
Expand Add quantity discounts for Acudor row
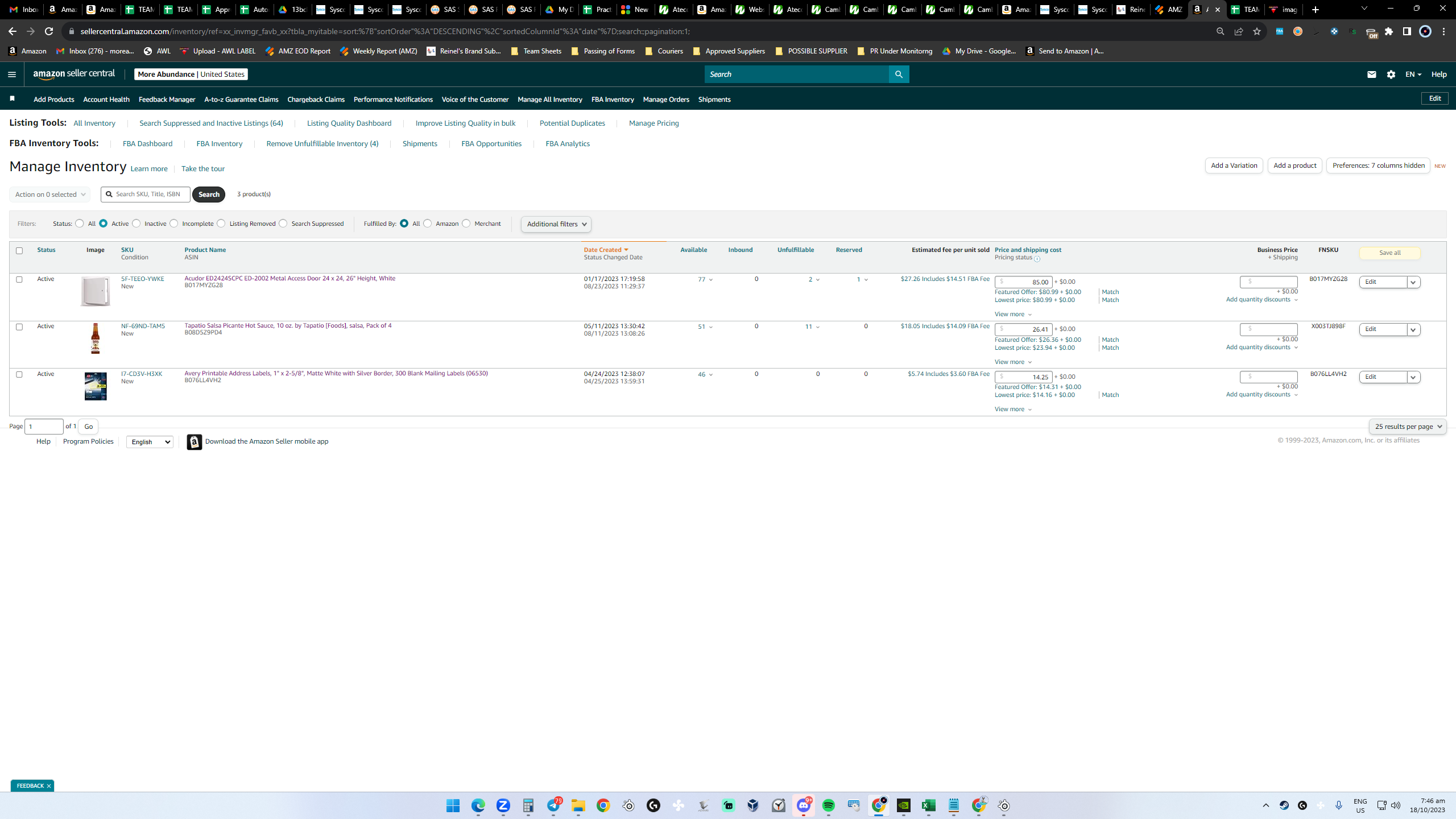tap(1262, 300)
